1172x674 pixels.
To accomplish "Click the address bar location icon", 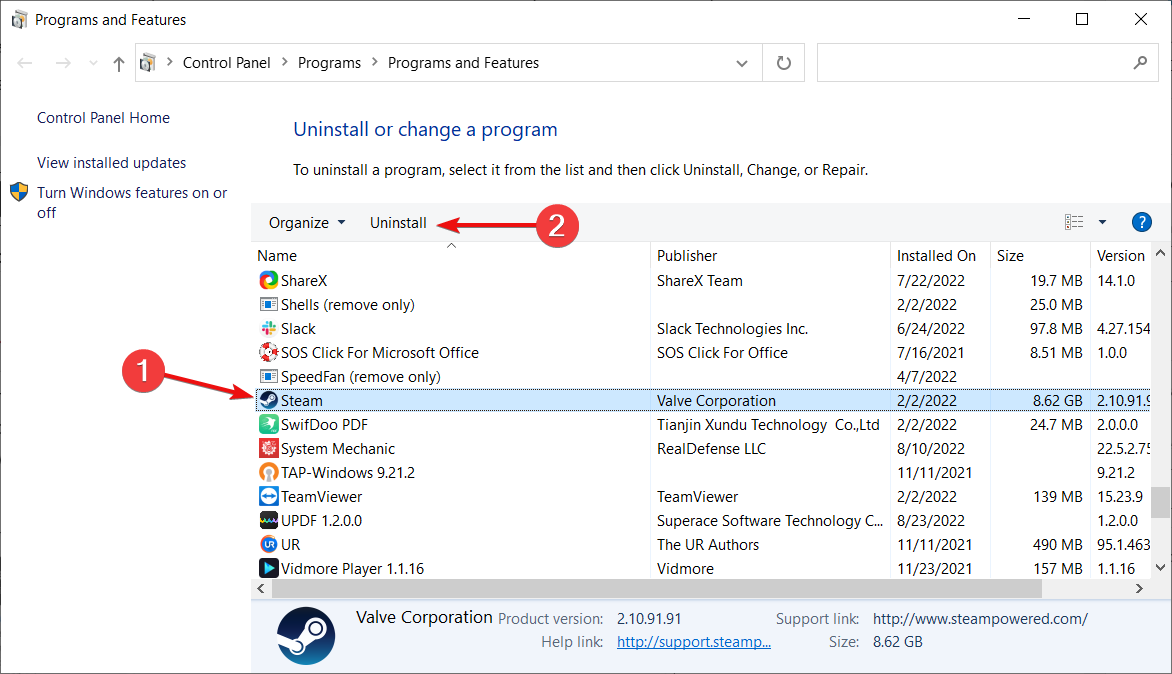I will [148, 63].
